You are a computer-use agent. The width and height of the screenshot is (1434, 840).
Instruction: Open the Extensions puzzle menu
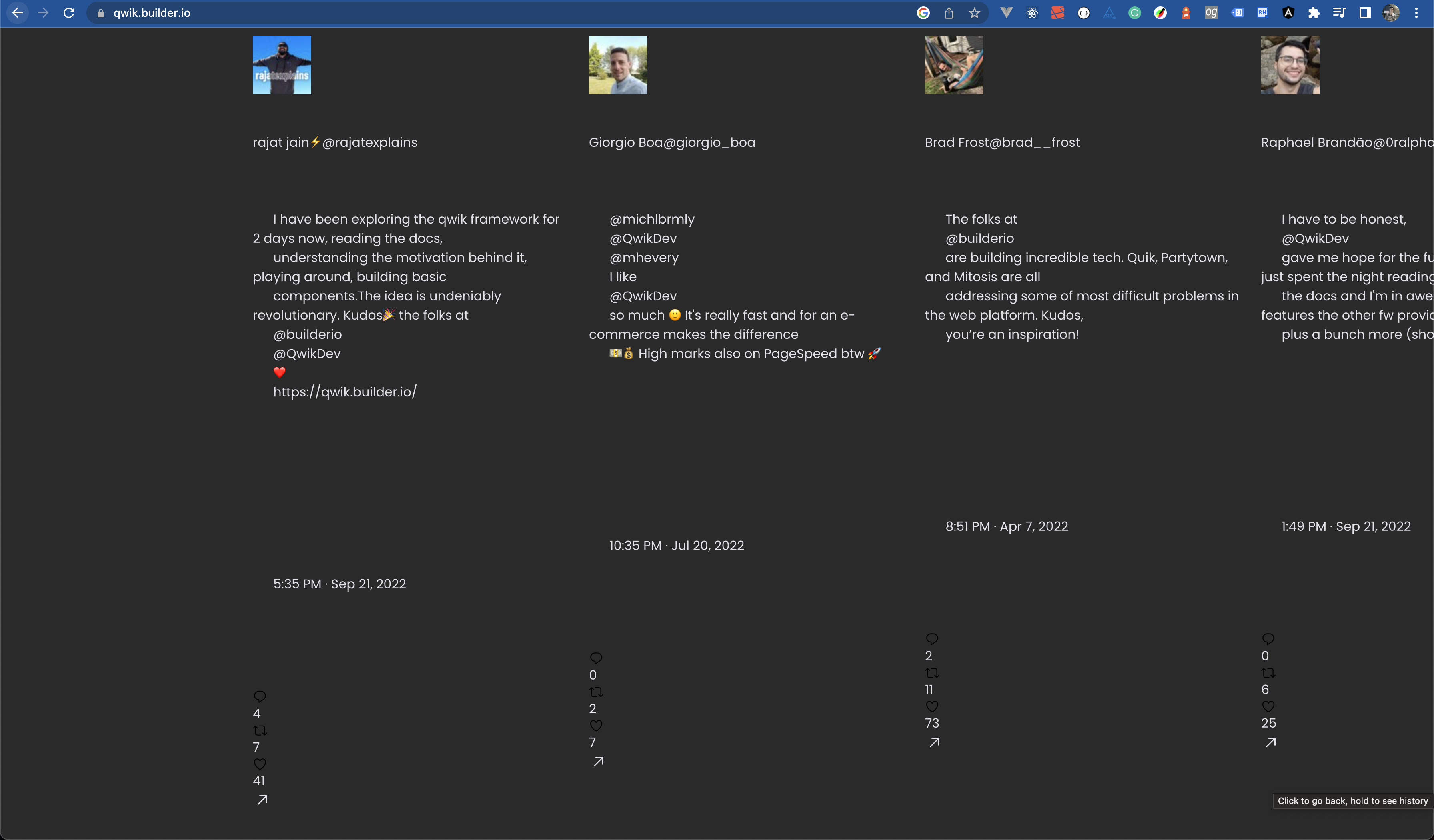point(1313,13)
